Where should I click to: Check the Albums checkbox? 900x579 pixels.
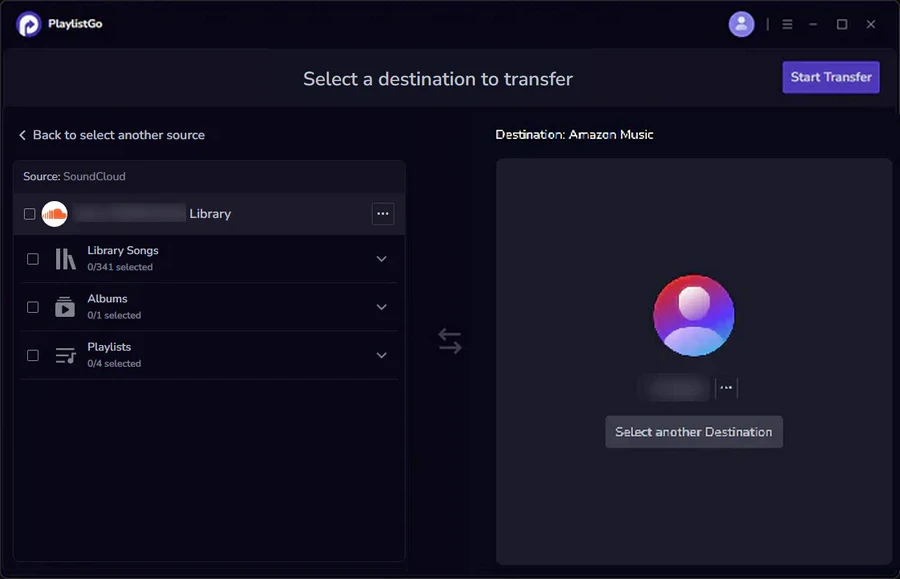click(33, 307)
